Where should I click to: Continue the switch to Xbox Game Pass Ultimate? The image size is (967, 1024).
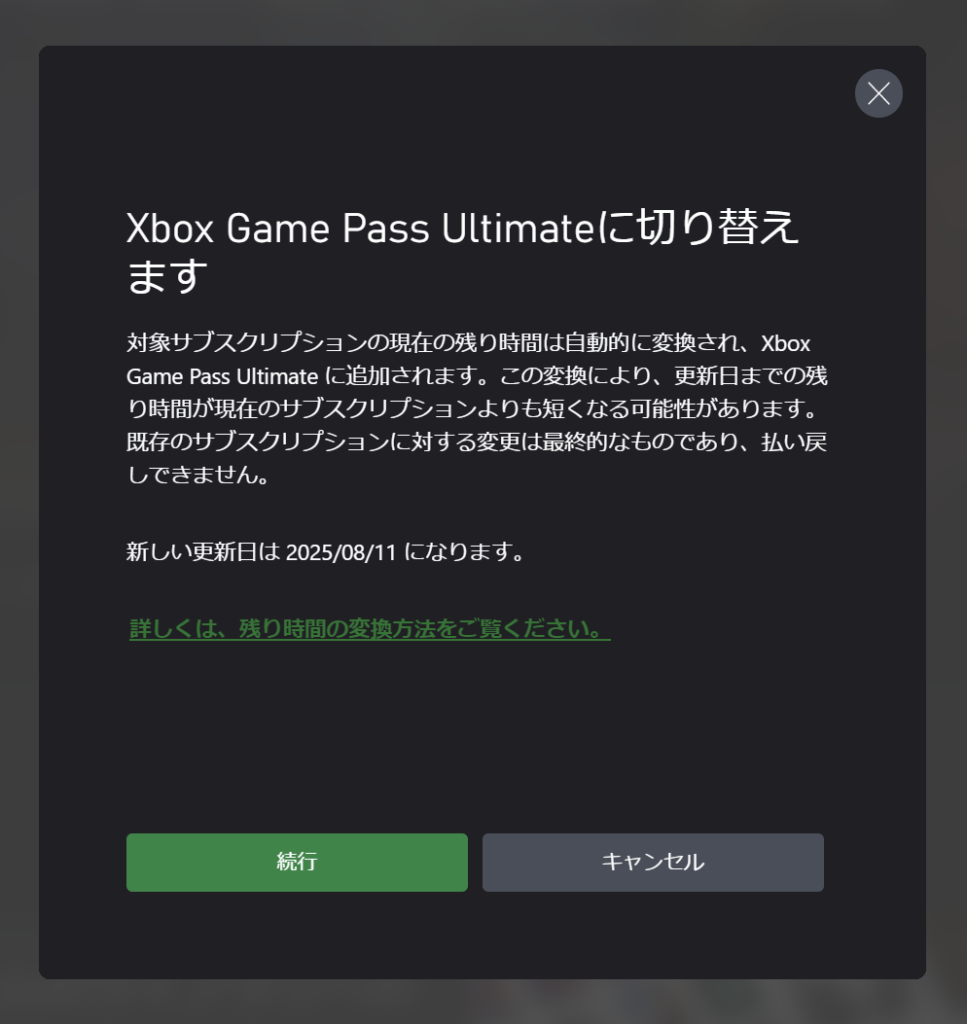coord(297,862)
